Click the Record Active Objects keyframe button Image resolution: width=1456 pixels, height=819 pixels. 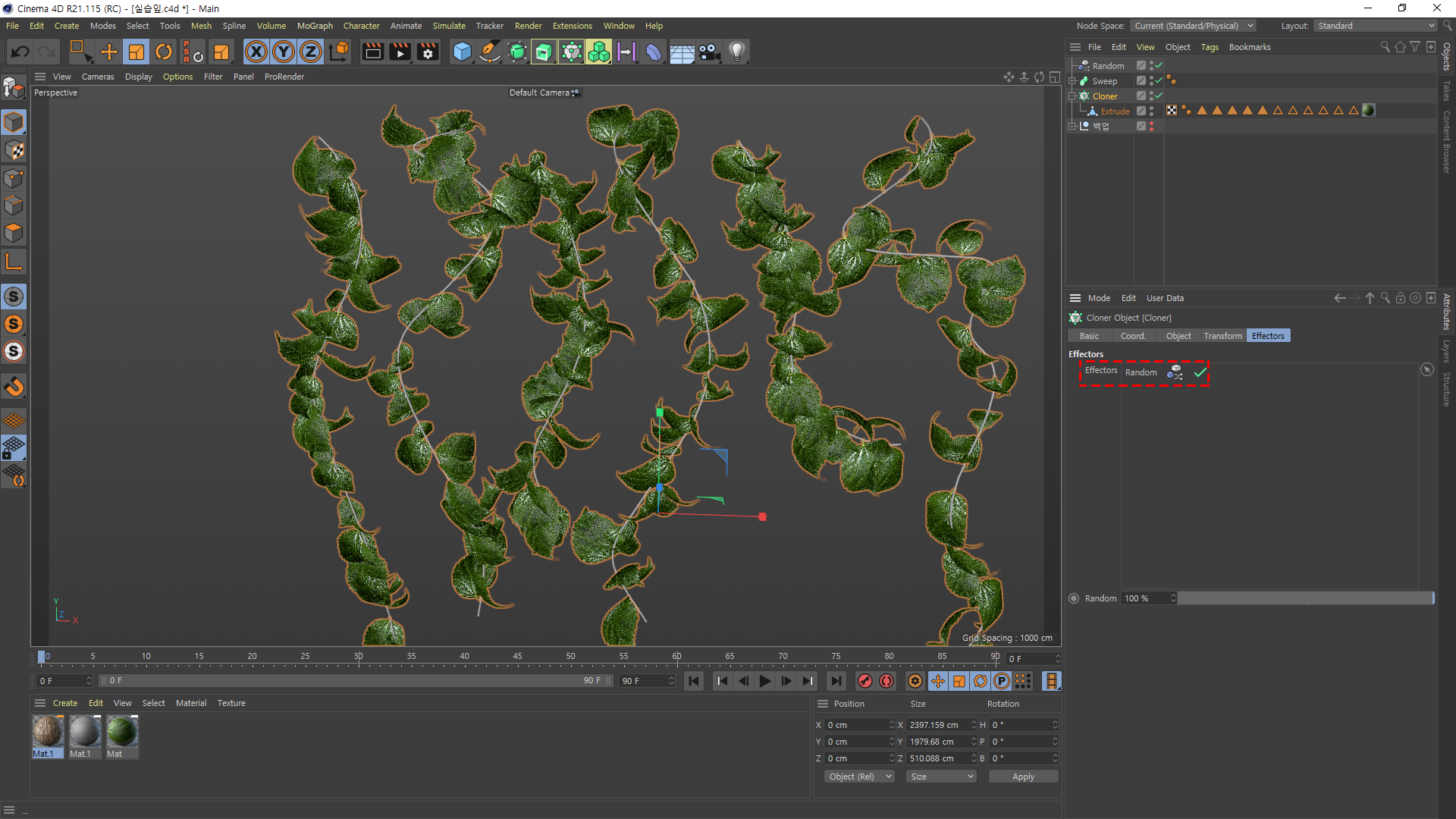point(865,681)
